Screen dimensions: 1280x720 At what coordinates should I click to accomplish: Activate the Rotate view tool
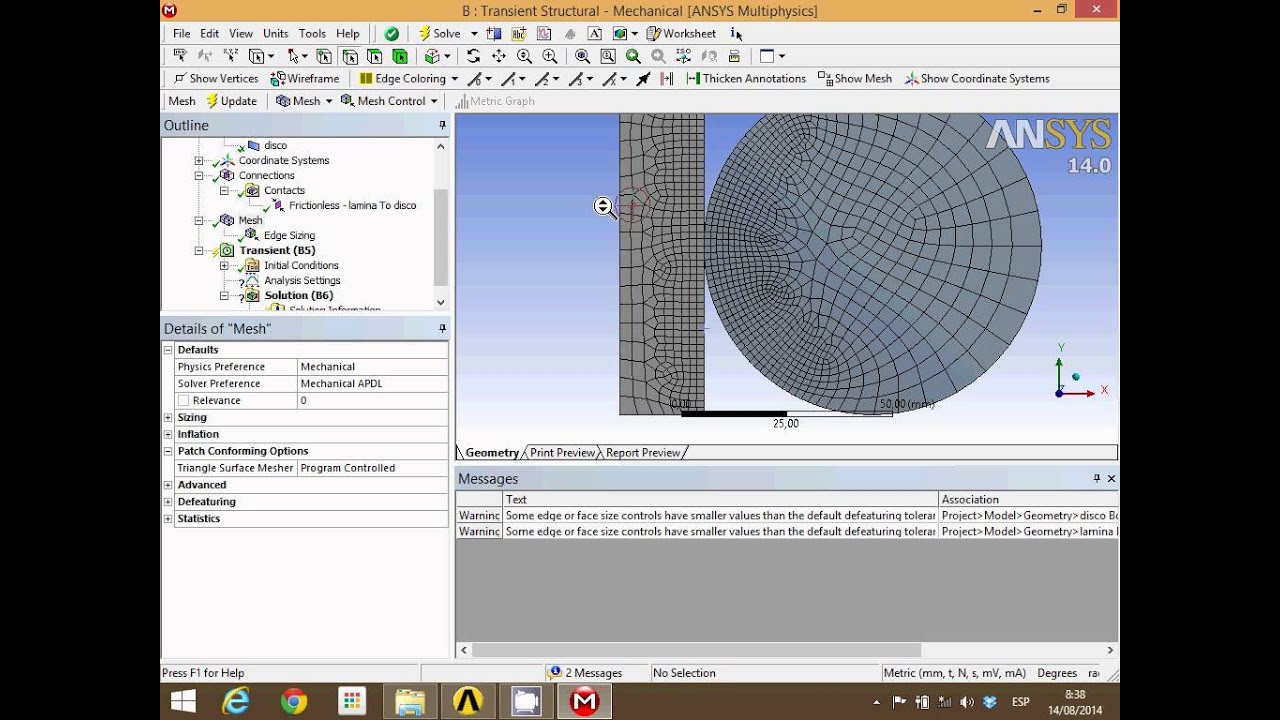tap(473, 56)
